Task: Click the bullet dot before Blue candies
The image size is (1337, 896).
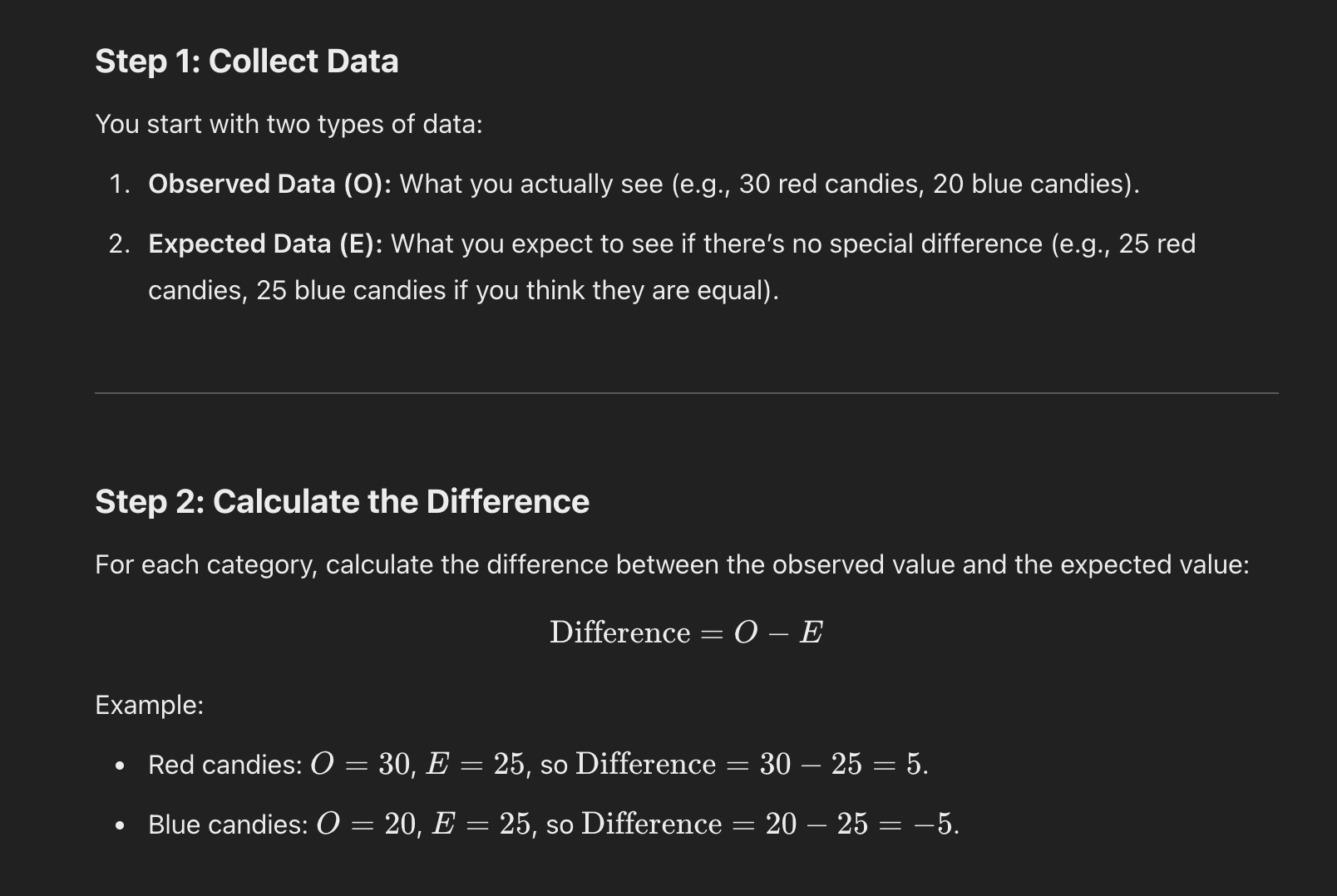Action: coord(121,825)
